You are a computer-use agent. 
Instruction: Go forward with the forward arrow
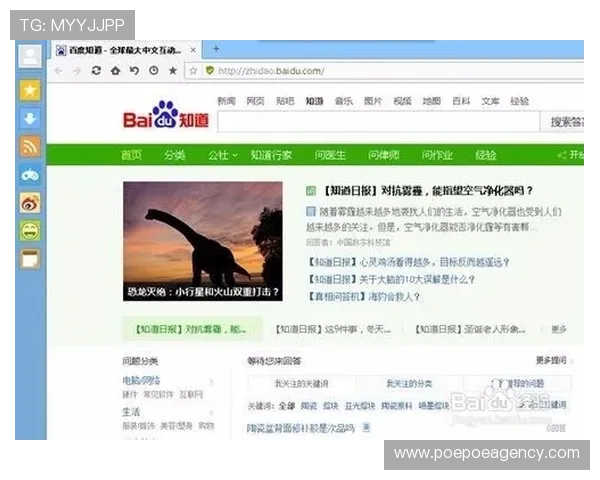click(77, 71)
